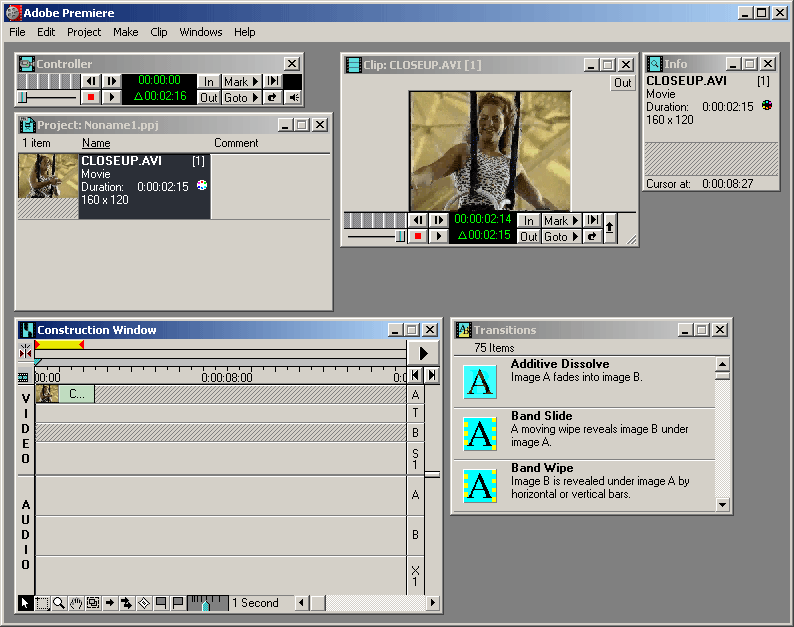
Task: Select the arrow Selection tool in Construction Window
Action: pos(25,603)
